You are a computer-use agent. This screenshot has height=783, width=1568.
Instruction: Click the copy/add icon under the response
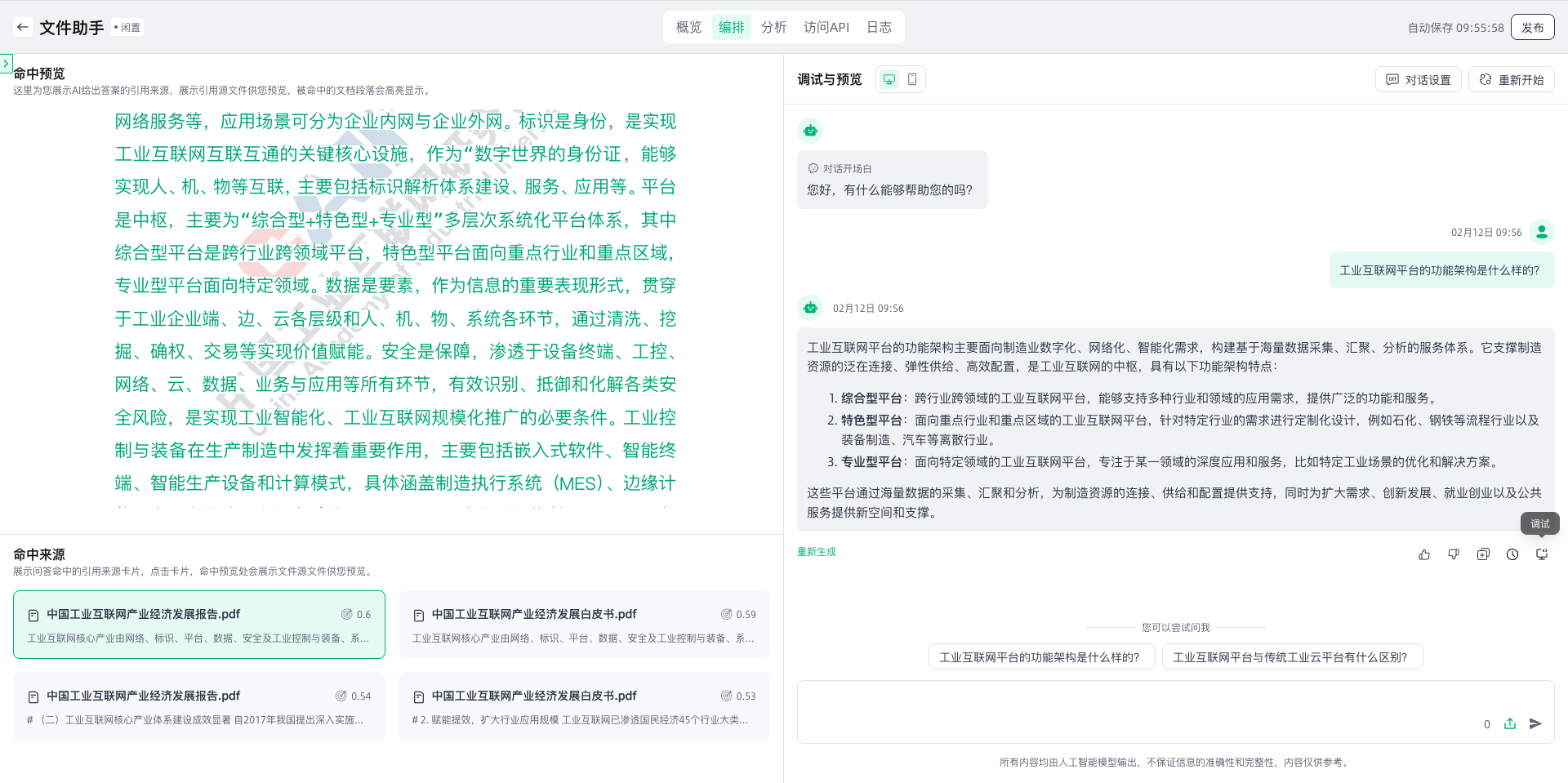coord(1483,554)
